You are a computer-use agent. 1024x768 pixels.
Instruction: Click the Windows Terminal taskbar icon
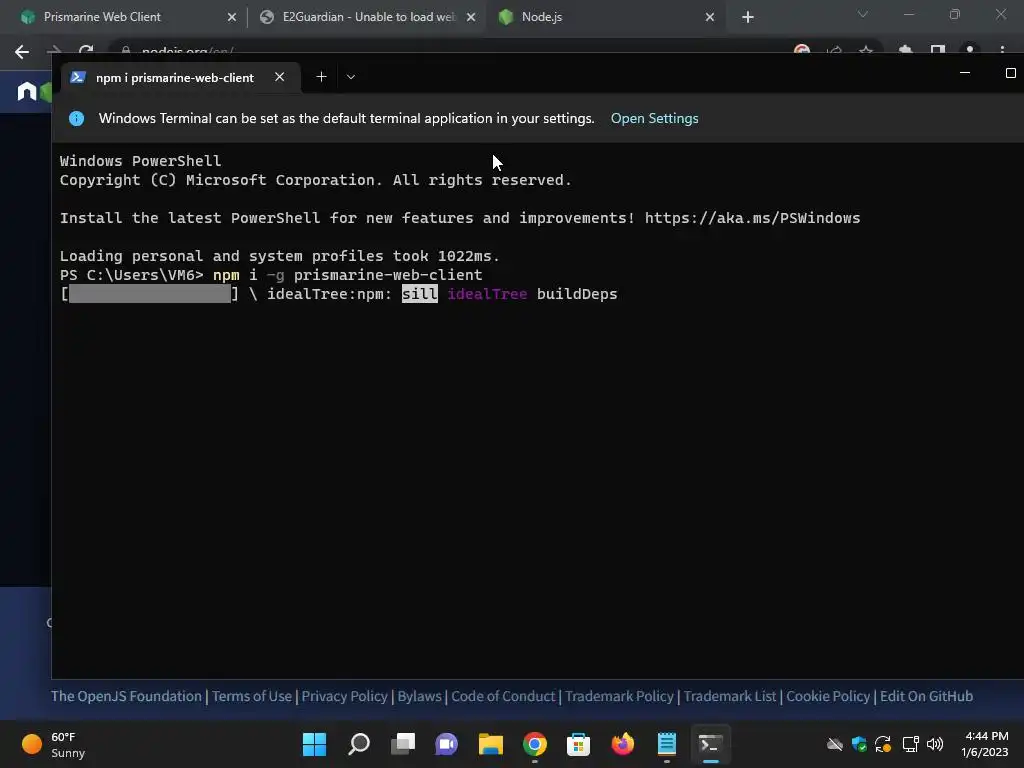pyautogui.click(x=711, y=744)
